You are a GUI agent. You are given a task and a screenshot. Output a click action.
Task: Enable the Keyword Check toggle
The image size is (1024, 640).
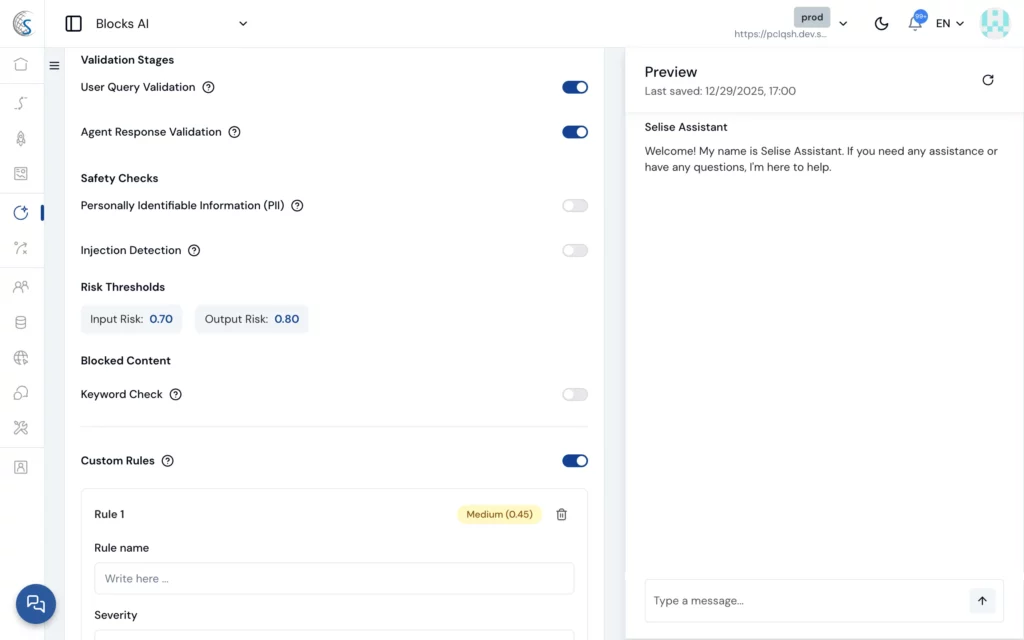(x=575, y=395)
